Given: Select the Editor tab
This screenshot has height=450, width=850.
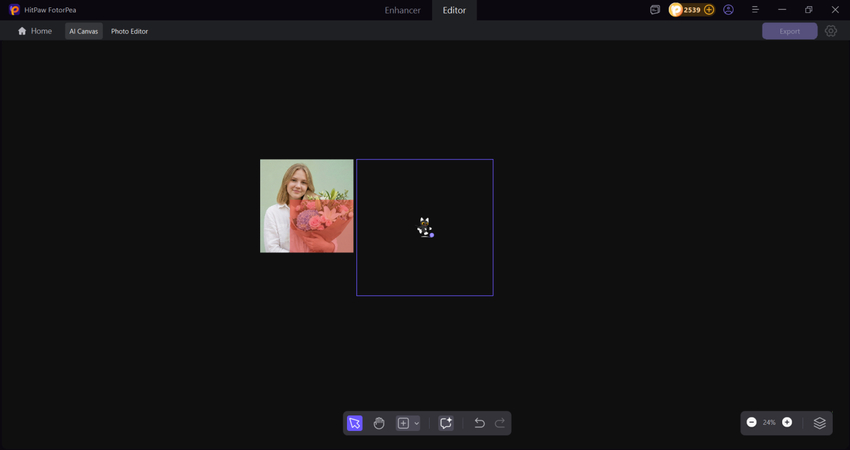Looking at the screenshot, I should (454, 10).
